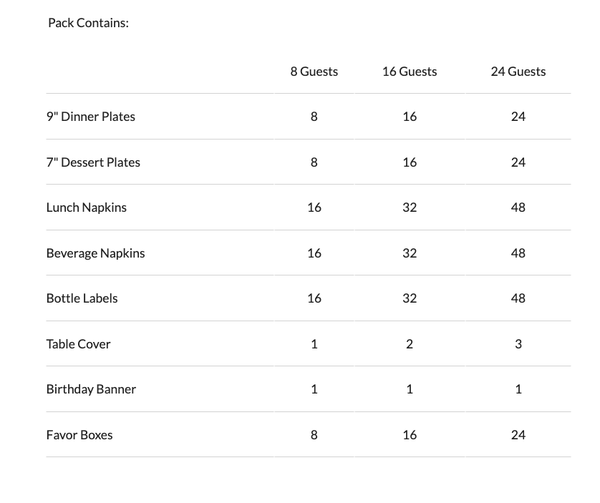
Task: Select the "24 Guests" column header
Action: 518,71
